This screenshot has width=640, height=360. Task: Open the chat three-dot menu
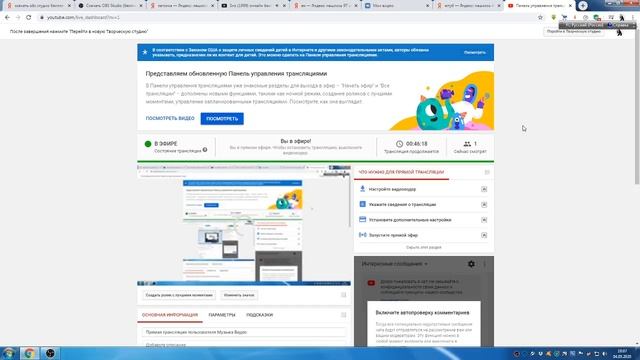(x=485, y=264)
